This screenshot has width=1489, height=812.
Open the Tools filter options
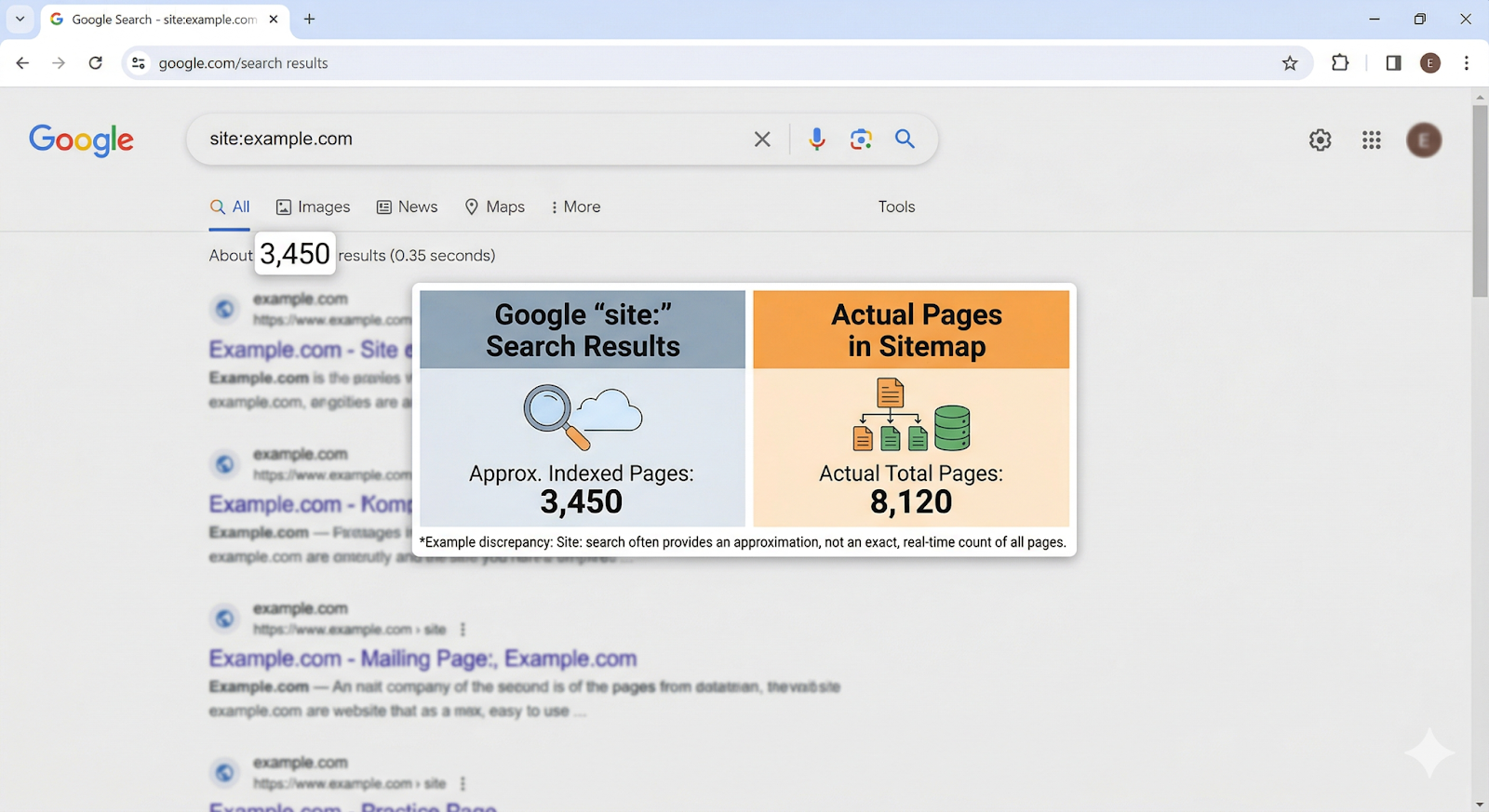(x=896, y=207)
